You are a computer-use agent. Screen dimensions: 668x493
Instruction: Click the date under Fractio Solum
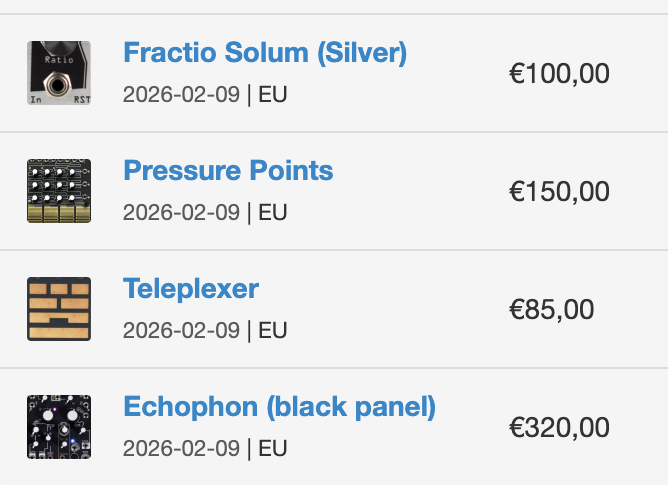click(x=181, y=95)
